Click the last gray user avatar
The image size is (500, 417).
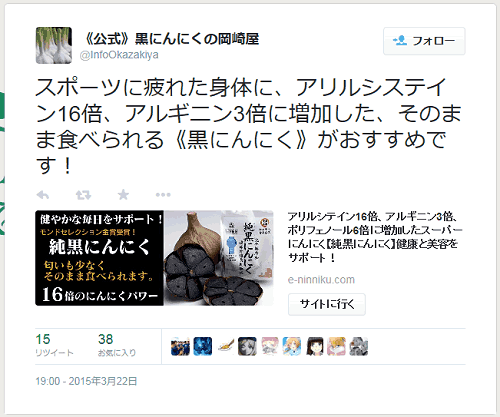(x=358, y=346)
